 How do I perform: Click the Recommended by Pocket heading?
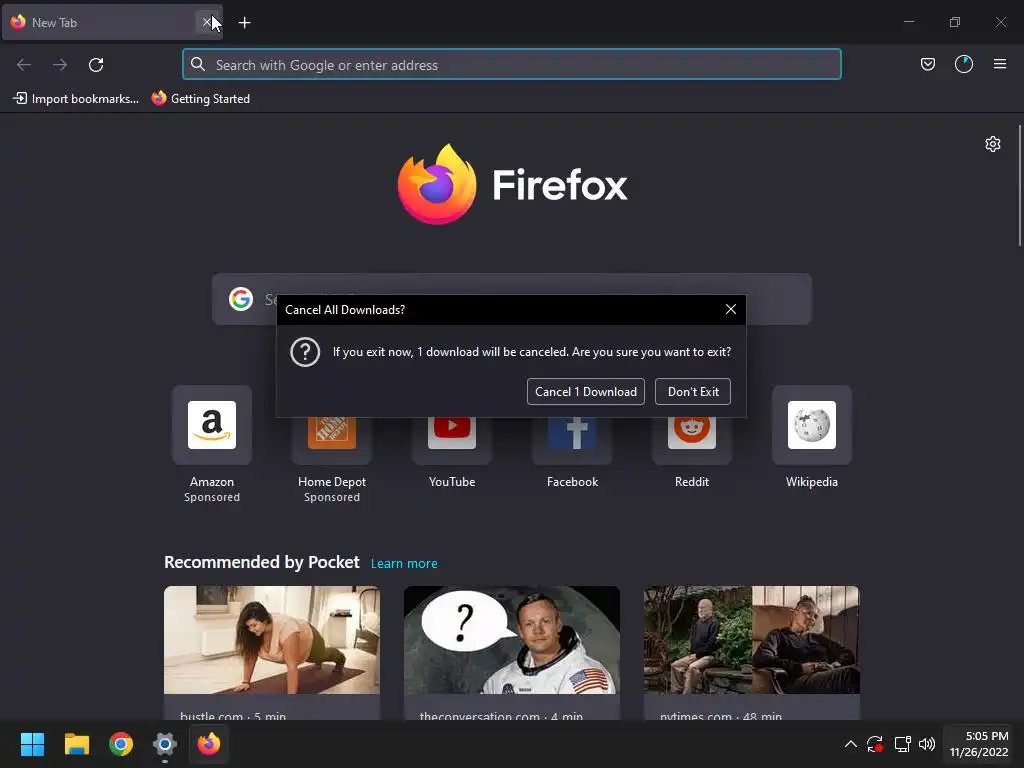pyautogui.click(x=261, y=562)
